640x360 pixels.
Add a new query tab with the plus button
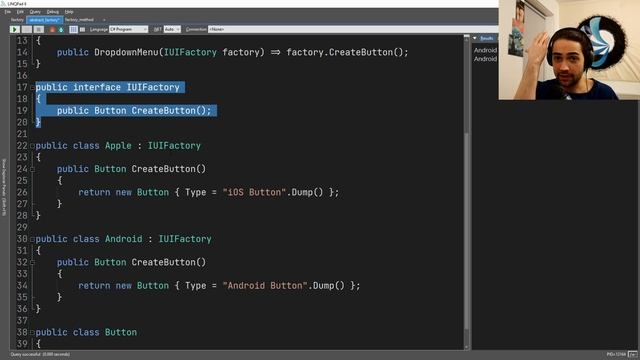click(104, 20)
